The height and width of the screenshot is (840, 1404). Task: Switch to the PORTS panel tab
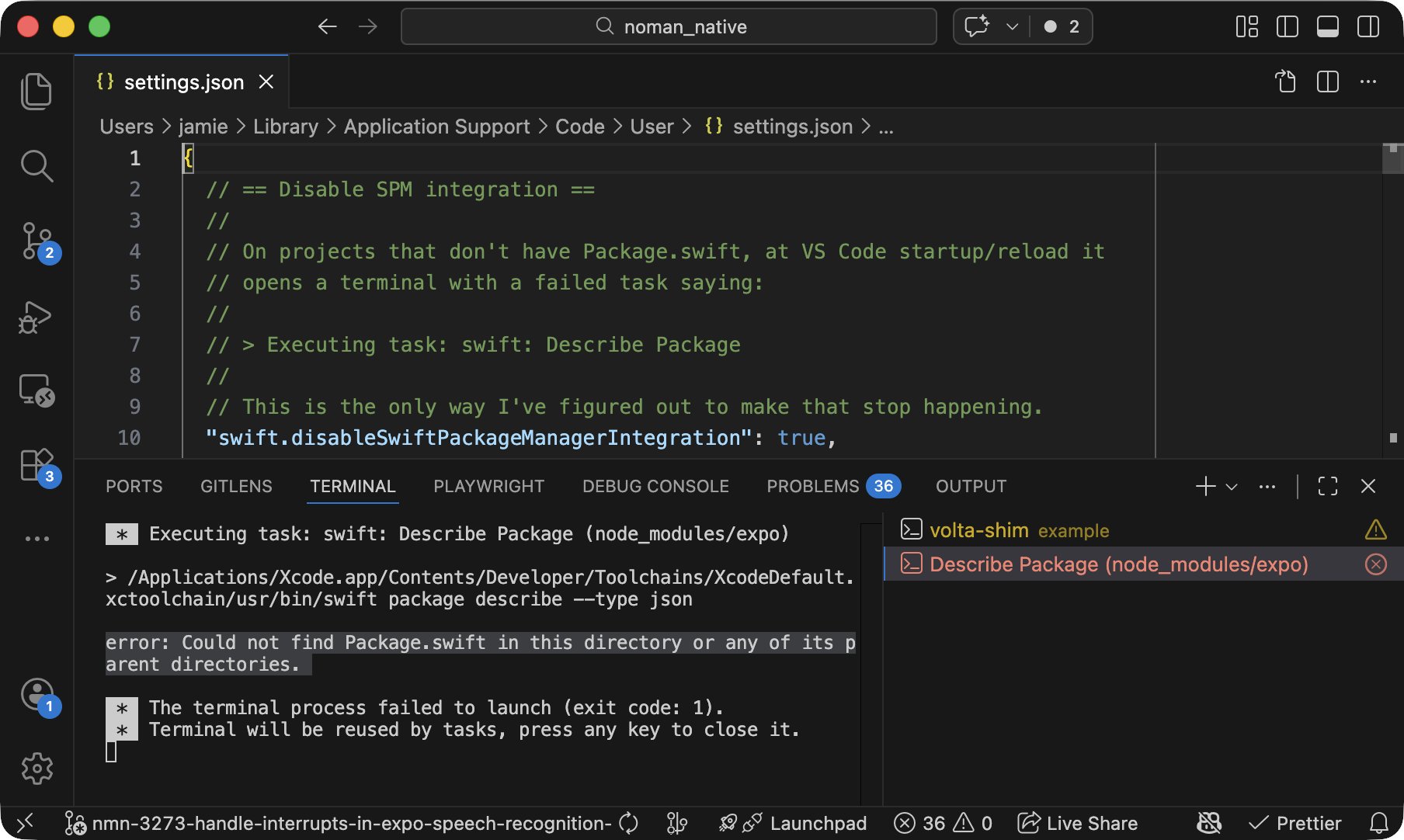(x=134, y=486)
